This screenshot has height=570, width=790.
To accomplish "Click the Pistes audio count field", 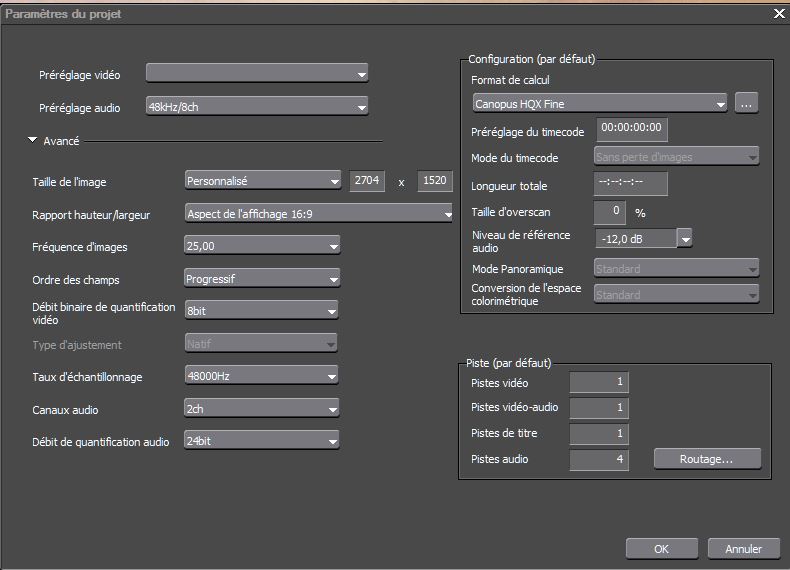I will (599, 459).
